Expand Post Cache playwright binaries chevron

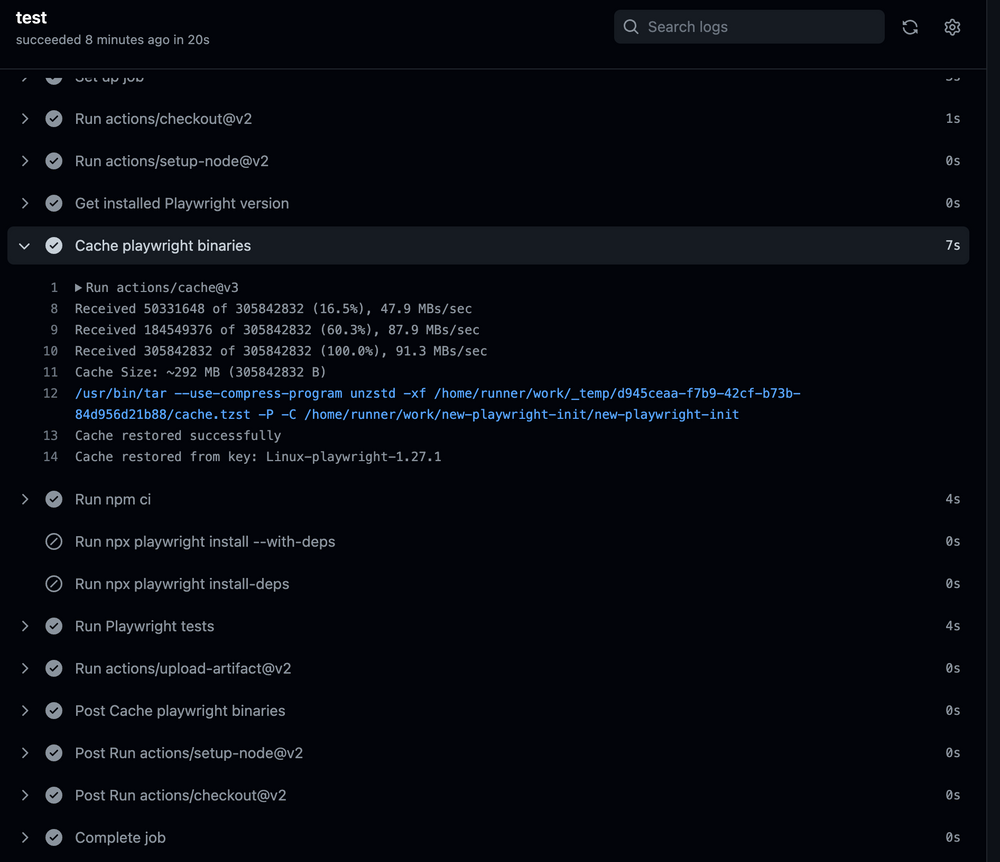[25, 710]
